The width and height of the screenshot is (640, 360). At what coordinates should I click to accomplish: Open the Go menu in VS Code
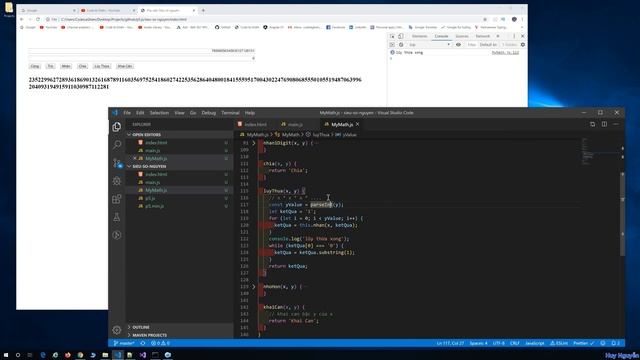[x=193, y=113]
